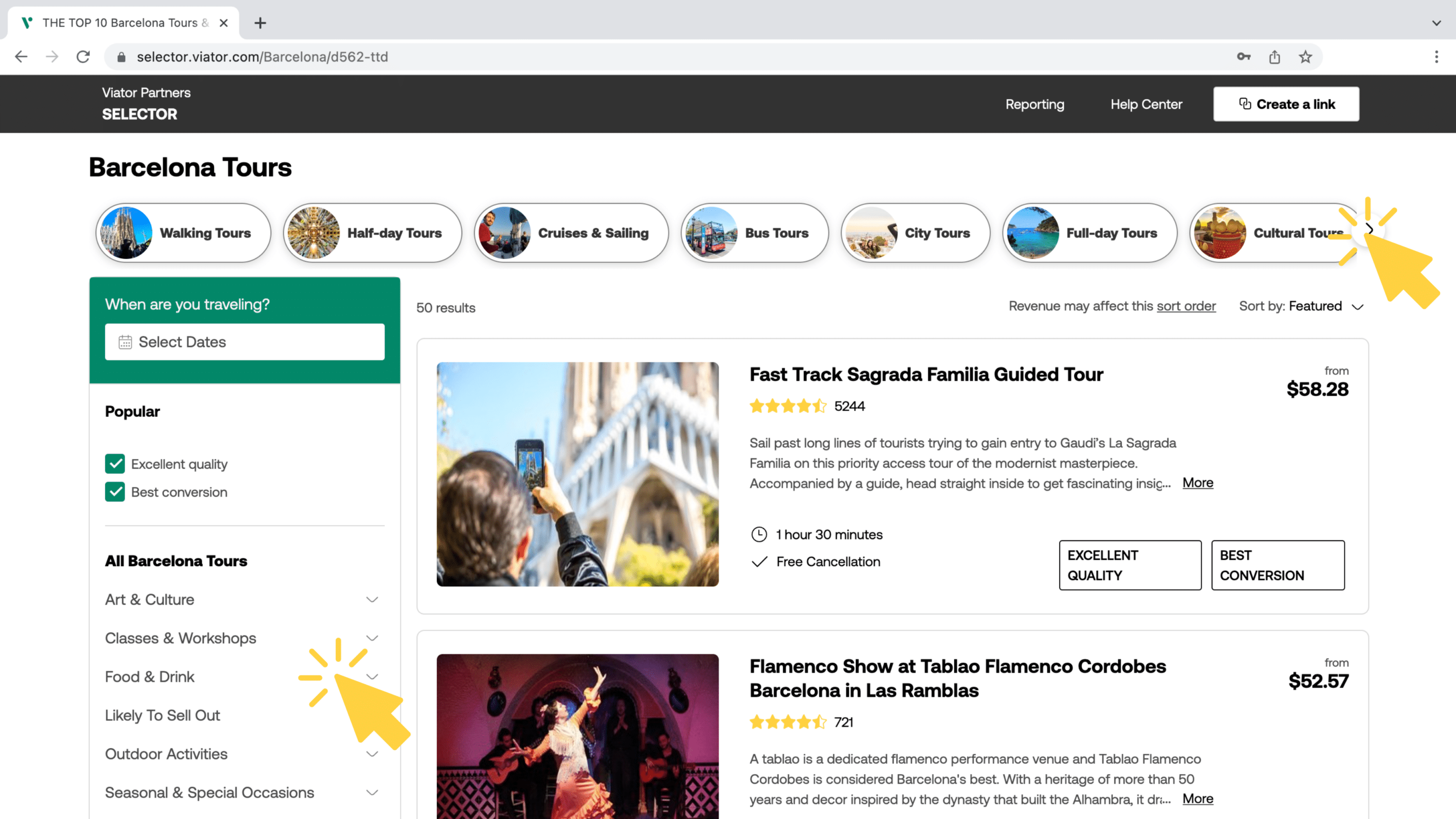Click the $52.57 price
Image resolution: width=1456 pixels, height=819 pixels.
pos(1318,681)
